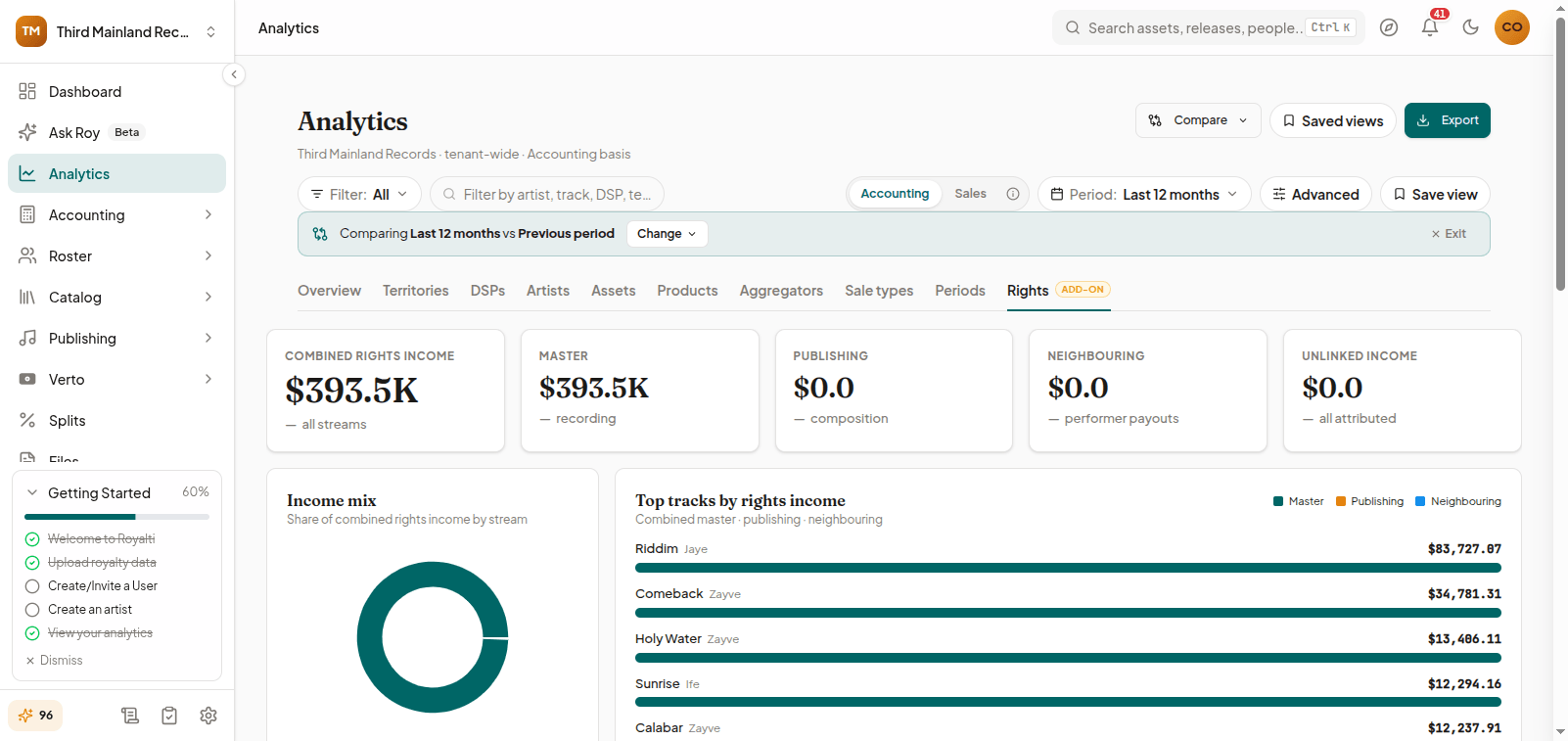This screenshot has height=741, width=1568.
Task: Click the Ask Roy sparkle icon
Action: click(x=27, y=132)
